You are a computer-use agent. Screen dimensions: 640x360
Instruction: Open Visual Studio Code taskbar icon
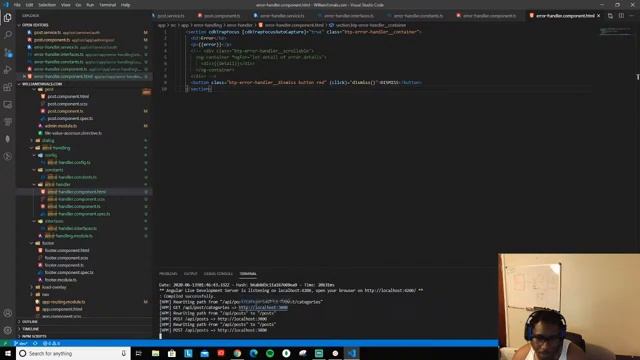click(x=352, y=353)
